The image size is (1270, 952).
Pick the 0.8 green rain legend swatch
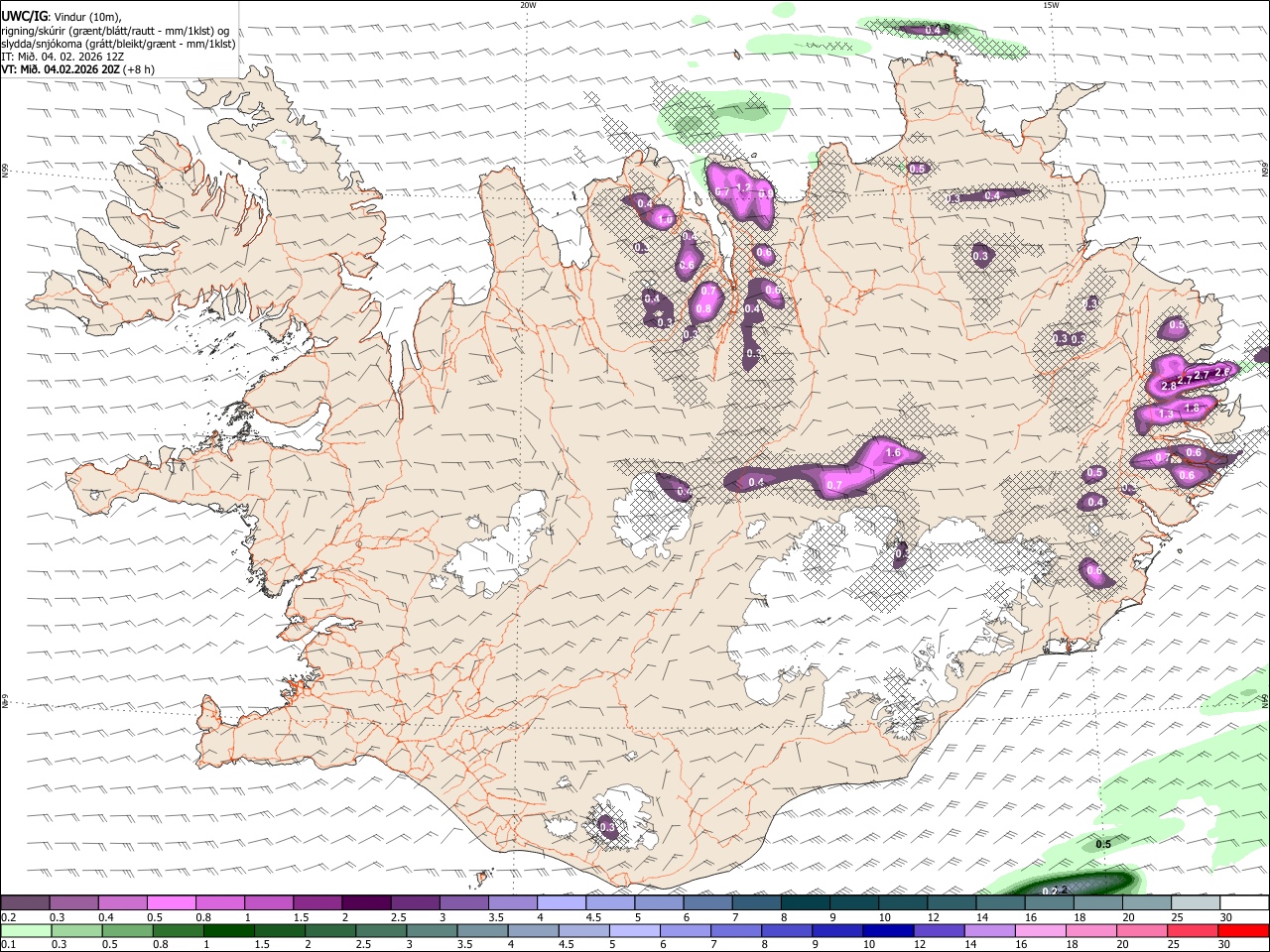178,930
